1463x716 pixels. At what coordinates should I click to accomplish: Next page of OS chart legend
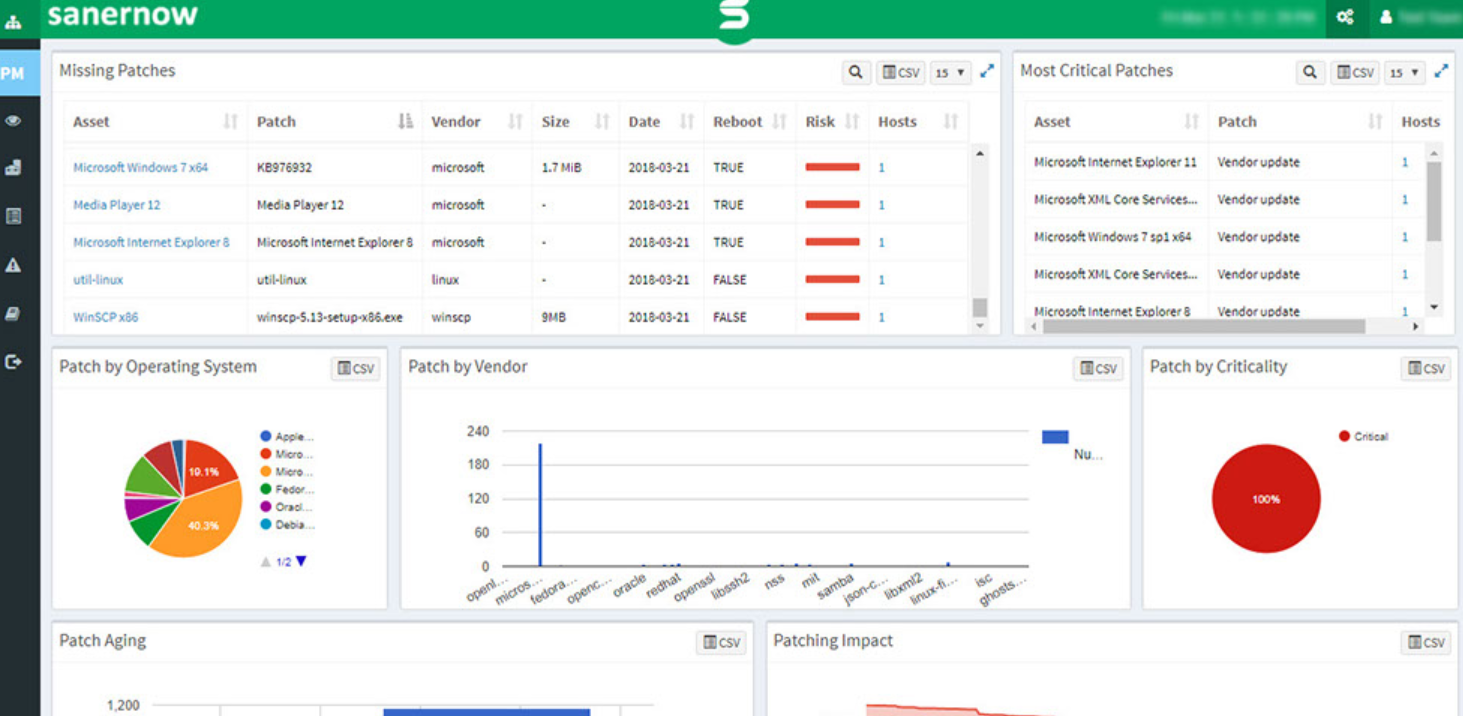click(x=301, y=562)
